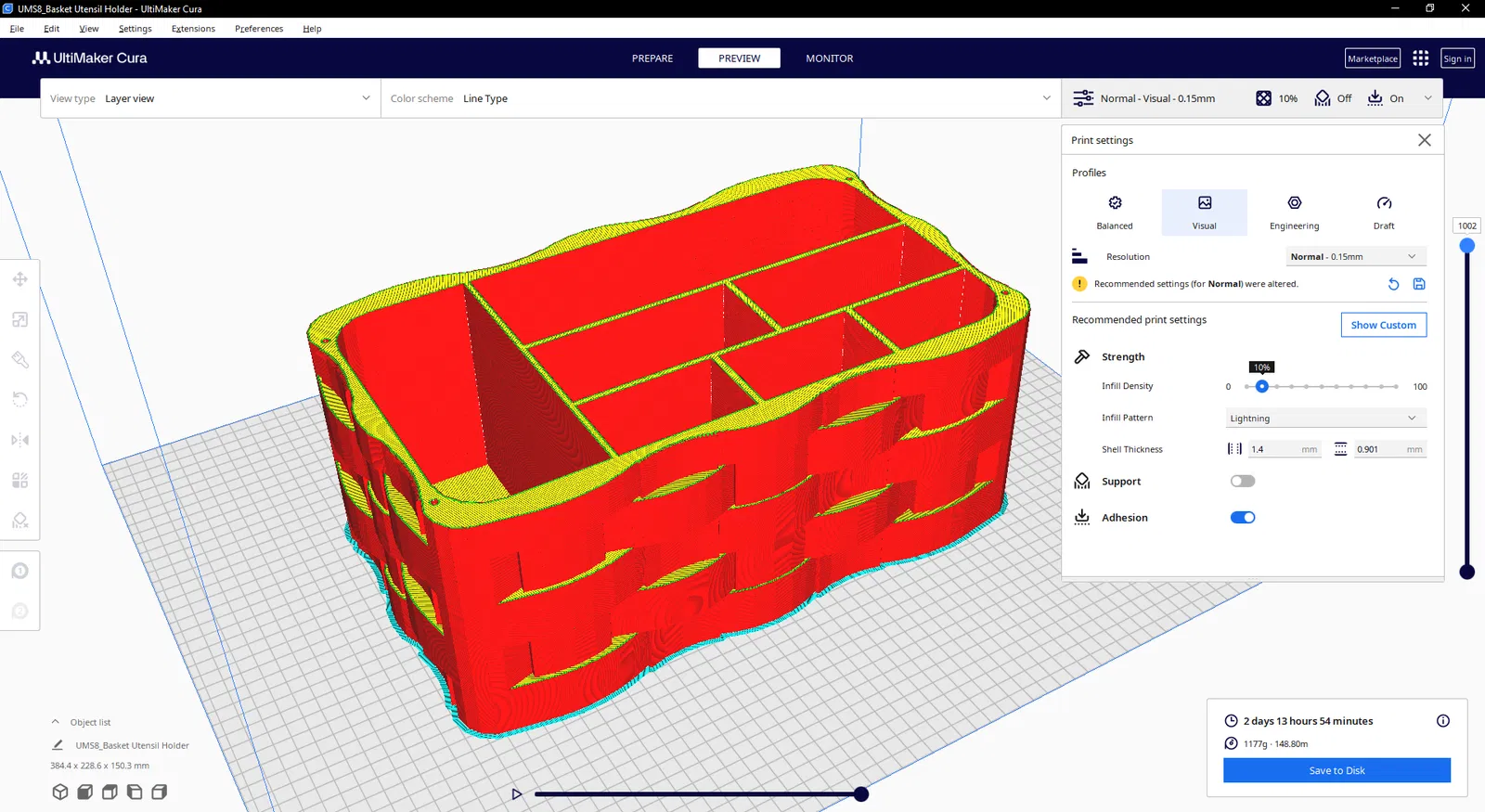Switch camera to Front view
This screenshot has width=1485, height=812.
click(85, 792)
